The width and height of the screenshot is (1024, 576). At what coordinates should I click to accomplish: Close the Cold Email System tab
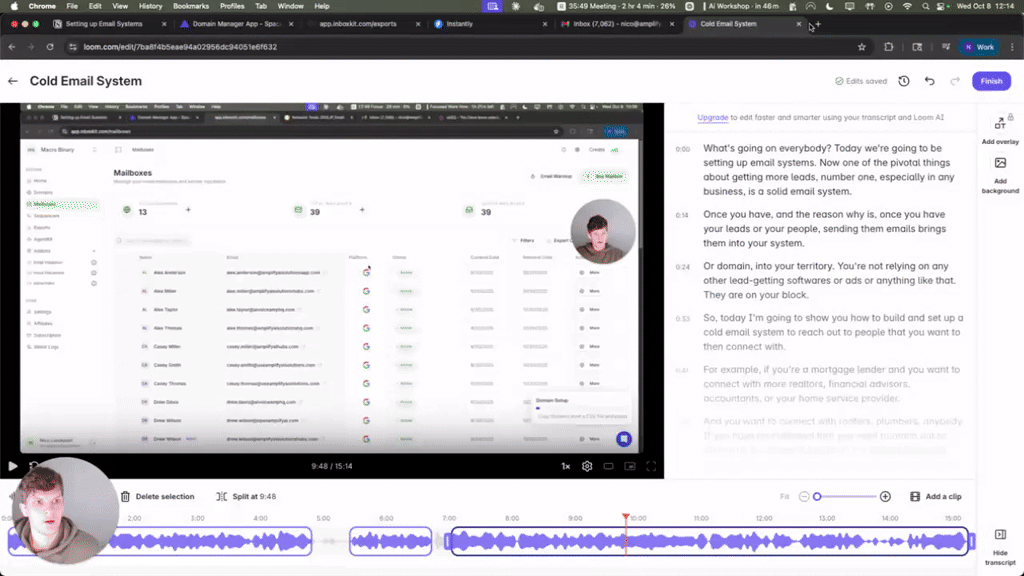tap(798, 24)
